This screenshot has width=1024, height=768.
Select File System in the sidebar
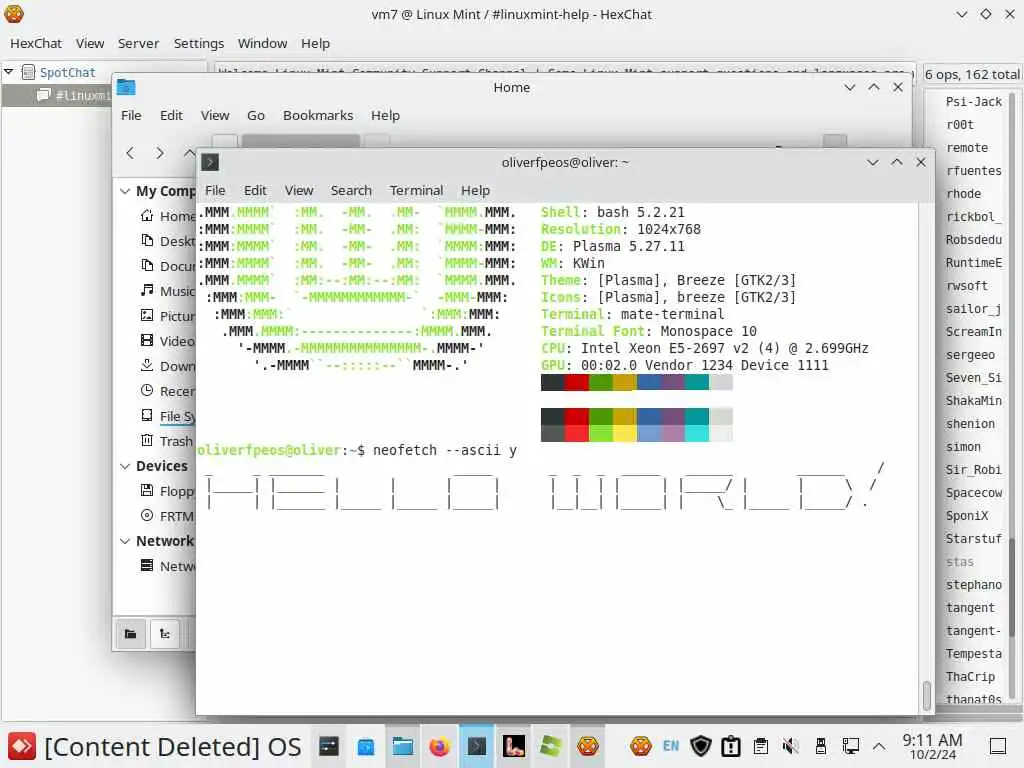pyautogui.click(x=167, y=417)
